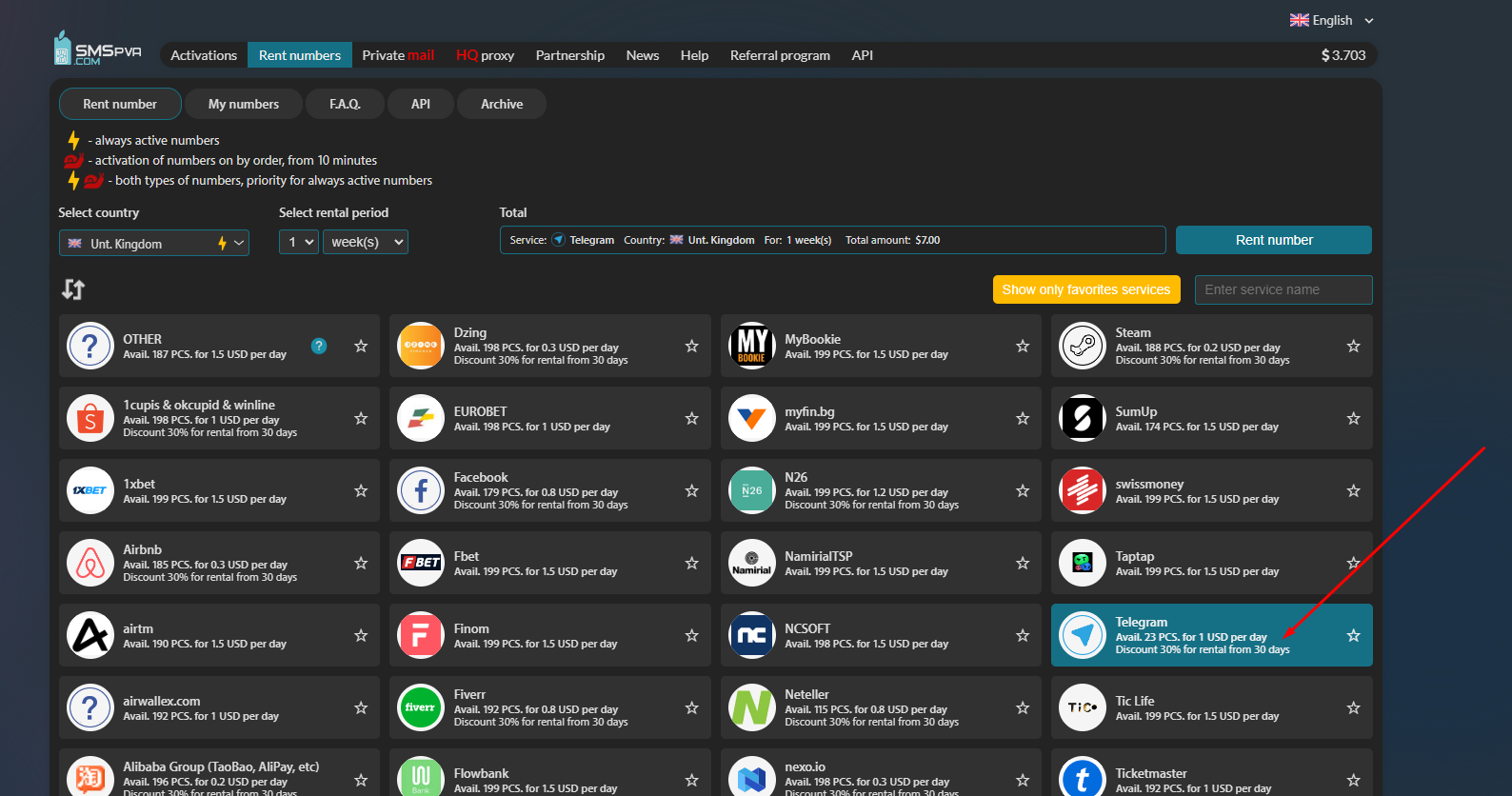The height and width of the screenshot is (796, 1512).
Task: Select the Rent number tab
Action: tap(120, 104)
